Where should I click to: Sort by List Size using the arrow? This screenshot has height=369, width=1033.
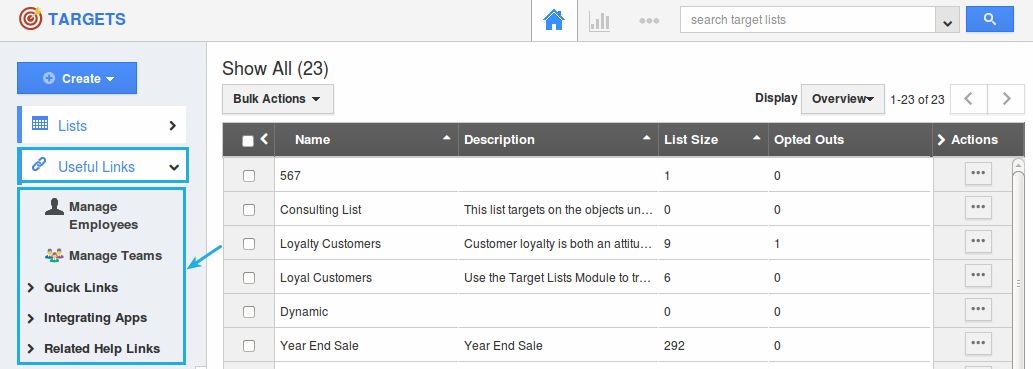point(757,137)
